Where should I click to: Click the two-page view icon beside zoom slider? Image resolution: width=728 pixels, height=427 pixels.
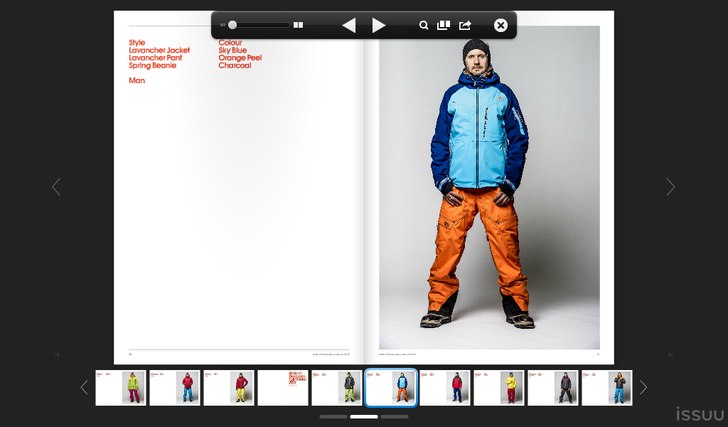(x=298, y=25)
